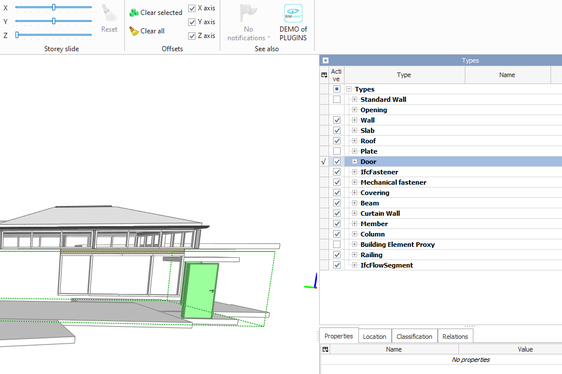Expand the Door node
Screen dimensions: 562x374
354,162
